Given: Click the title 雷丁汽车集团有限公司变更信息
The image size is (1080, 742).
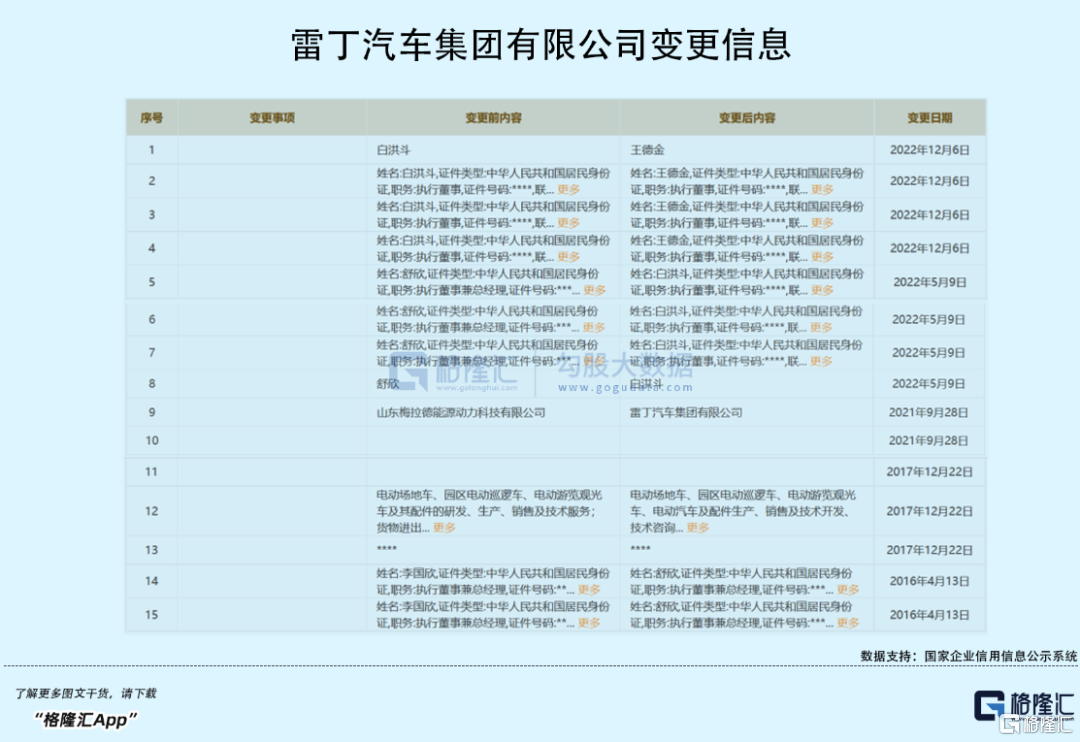Looking at the screenshot, I should point(541,45).
